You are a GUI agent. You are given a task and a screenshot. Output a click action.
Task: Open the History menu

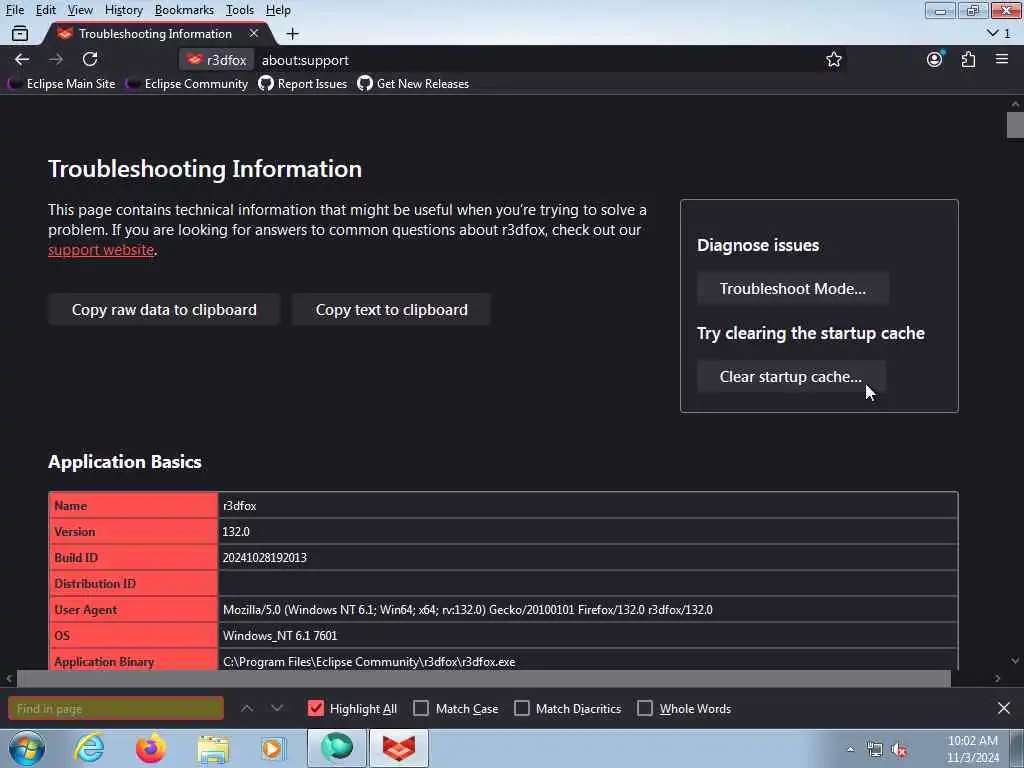123,10
